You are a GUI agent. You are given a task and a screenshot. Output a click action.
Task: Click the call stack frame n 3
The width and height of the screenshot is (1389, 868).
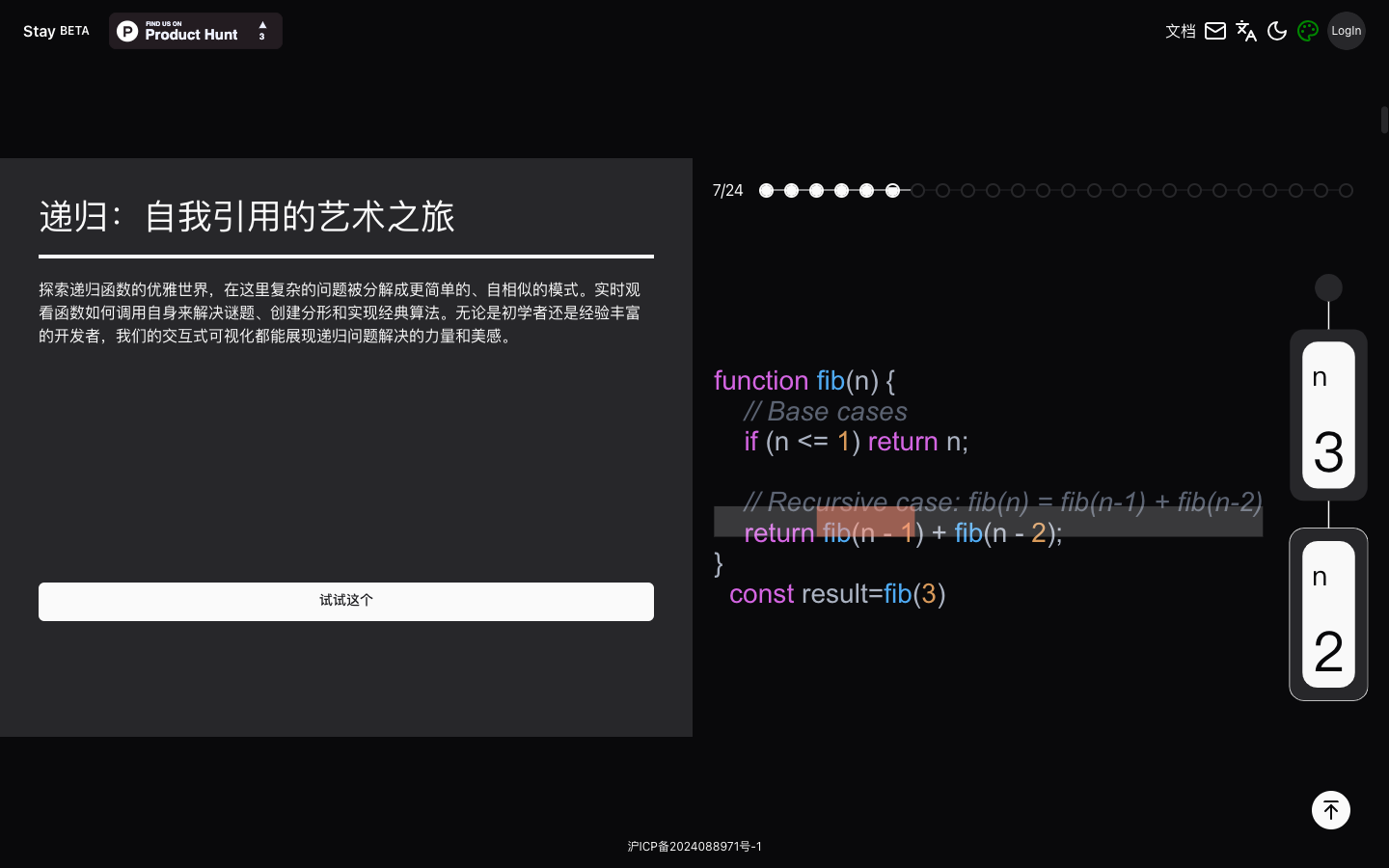point(1328,415)
